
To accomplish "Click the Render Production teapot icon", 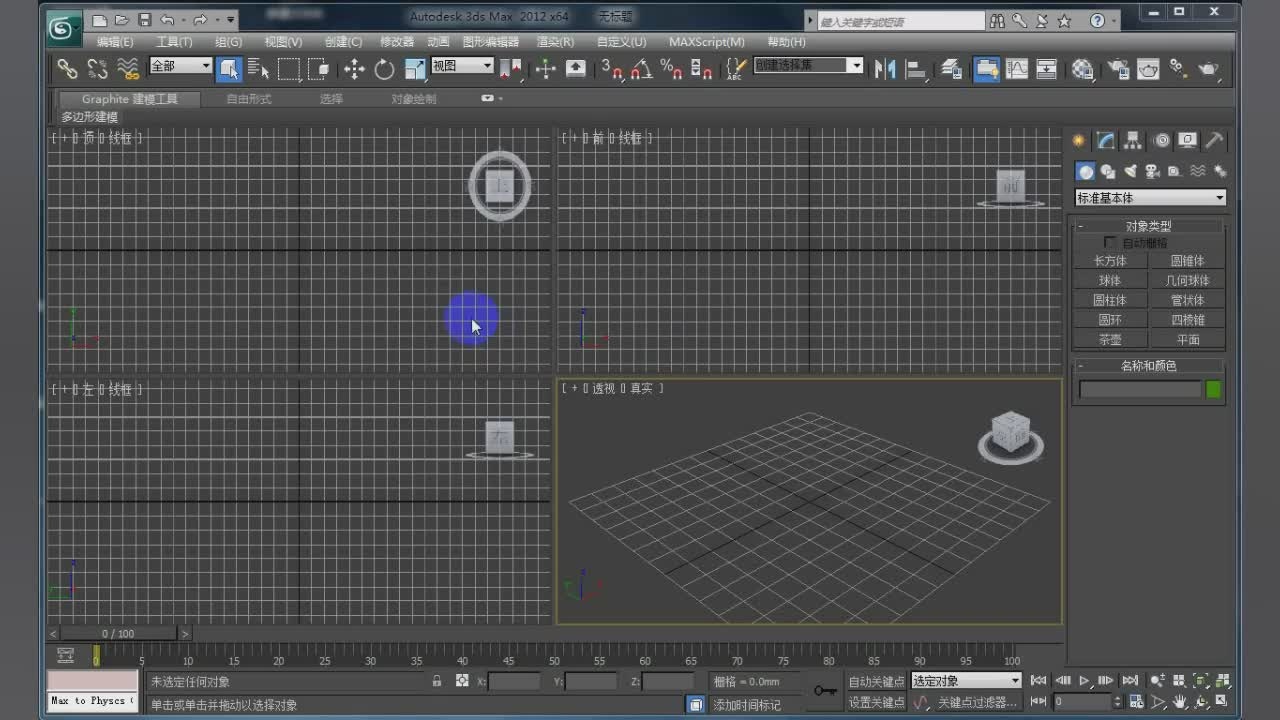I will [1209, 68].
